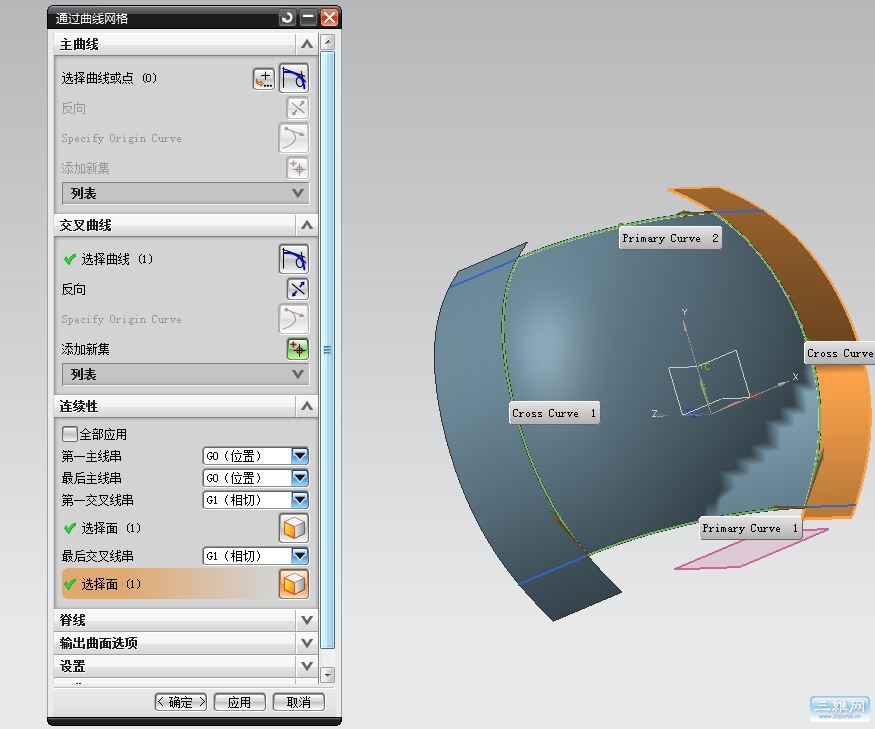This screenshot has width=875, height=729.
Task: Click the dialog reset arrow icon in title bar
Action: click(287, 18)
